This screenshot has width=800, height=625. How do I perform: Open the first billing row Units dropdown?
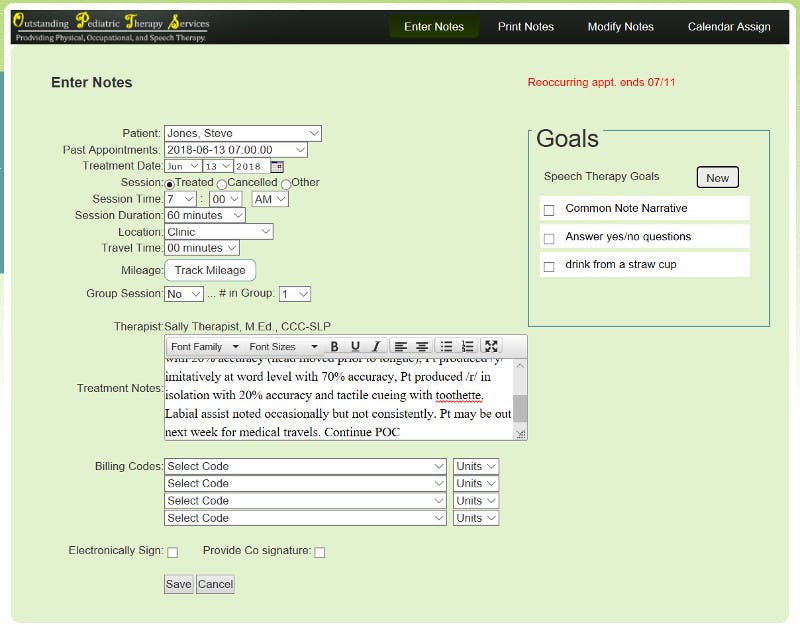click(x=476, y=466)
